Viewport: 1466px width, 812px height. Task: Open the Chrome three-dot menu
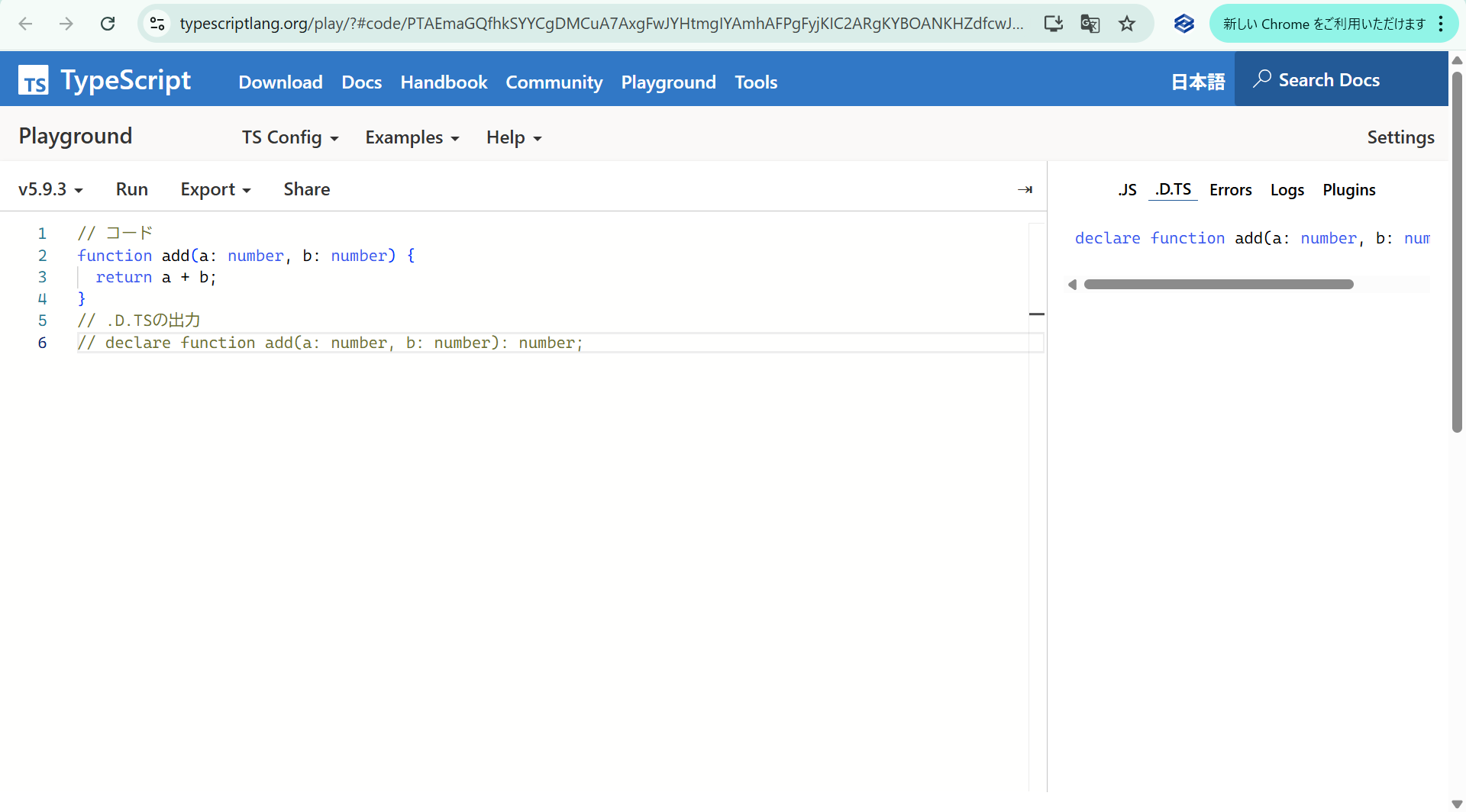pyautogui.click(x=1441, y=24)
